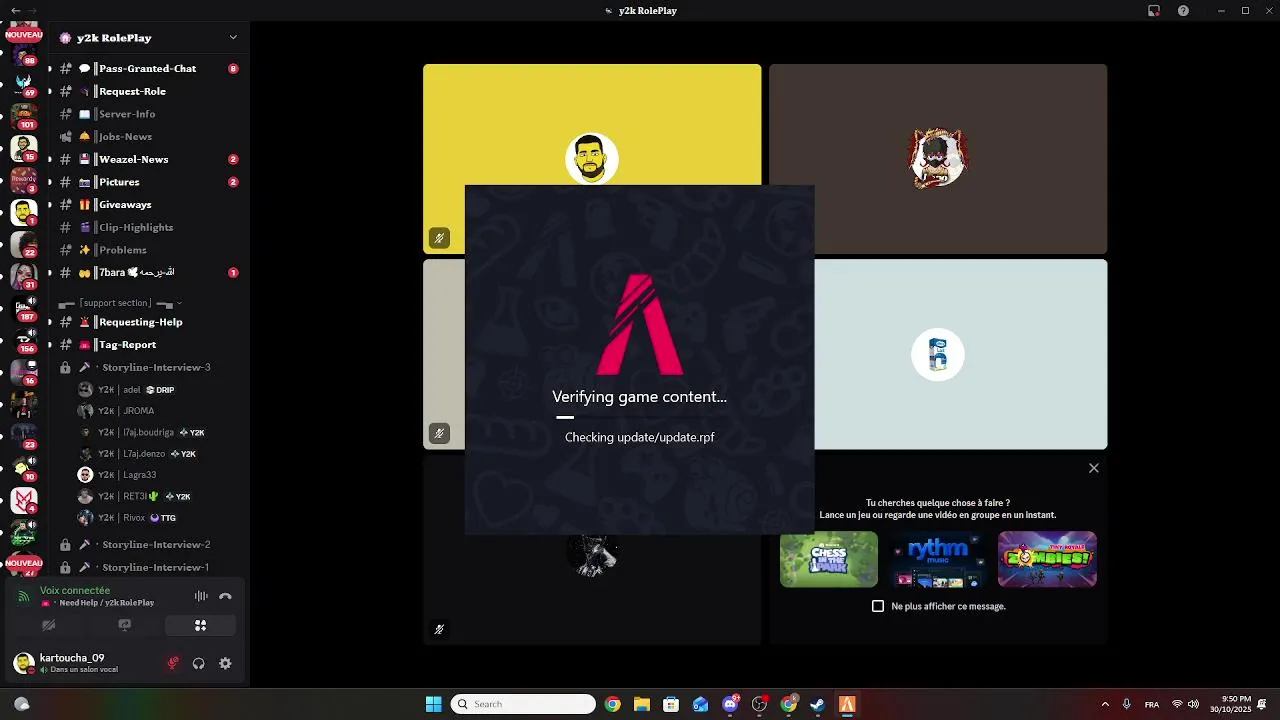
Task: Collapse the support section category
Action: coord(120,303)
